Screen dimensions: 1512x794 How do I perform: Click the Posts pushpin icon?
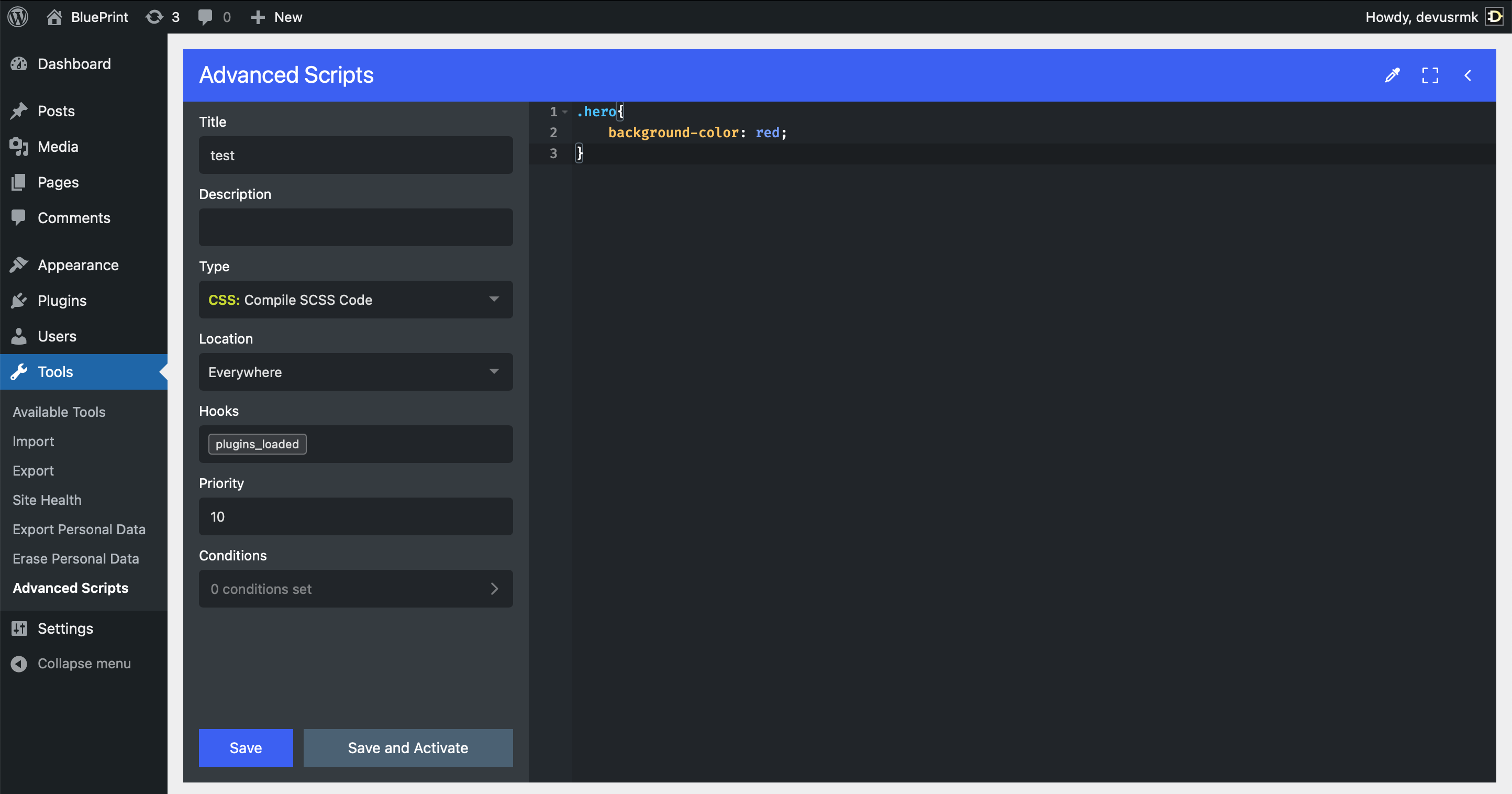point(19,111)
